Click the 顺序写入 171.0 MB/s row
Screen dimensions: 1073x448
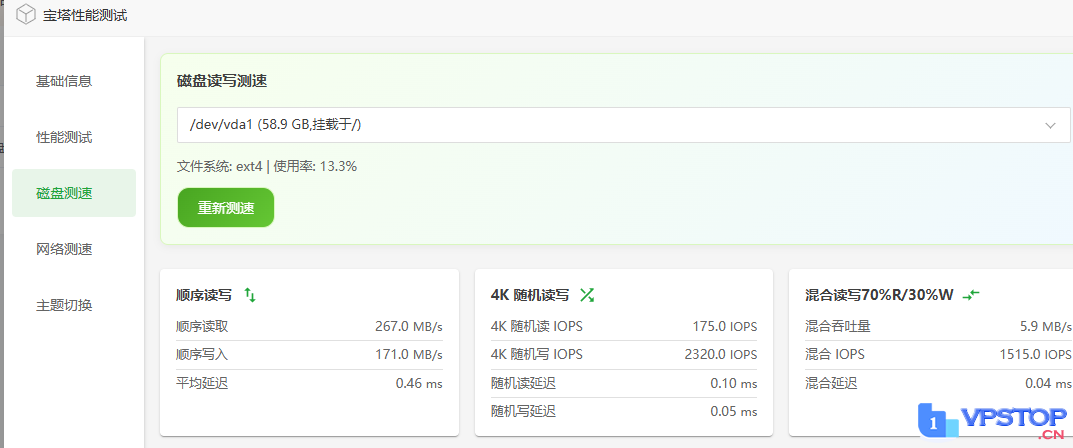[309, 354]
